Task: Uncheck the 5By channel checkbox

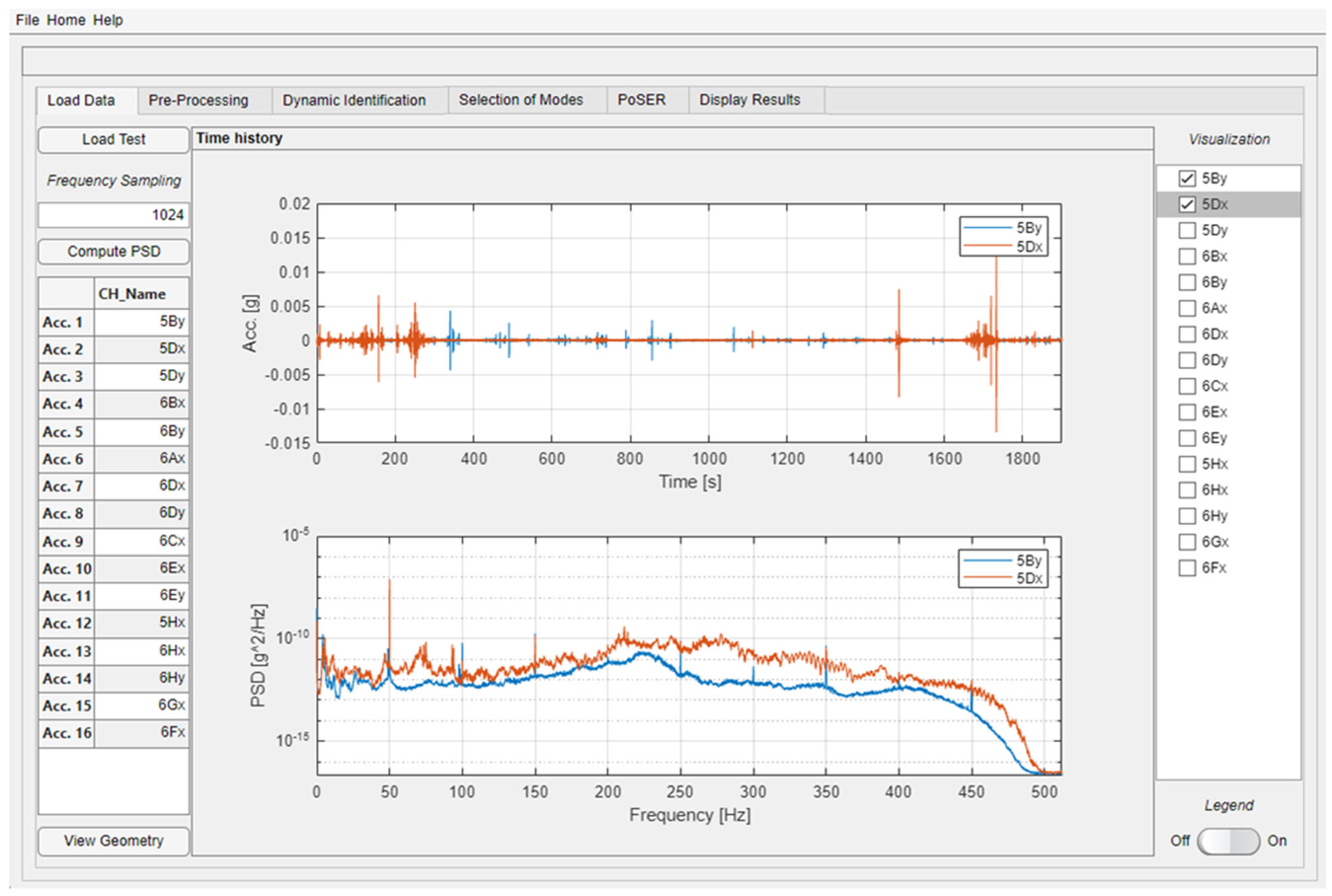Action: click(x=1186, y=178)
